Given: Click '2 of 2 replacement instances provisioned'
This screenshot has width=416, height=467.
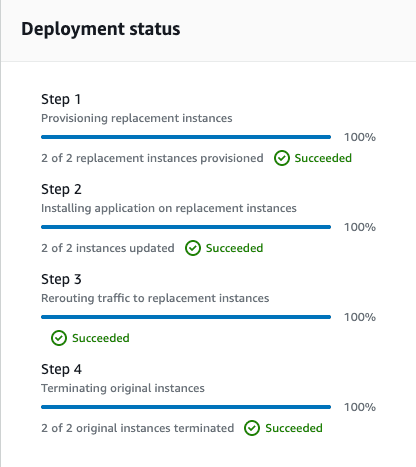Looking at the screenshot, I should point(152,158).
